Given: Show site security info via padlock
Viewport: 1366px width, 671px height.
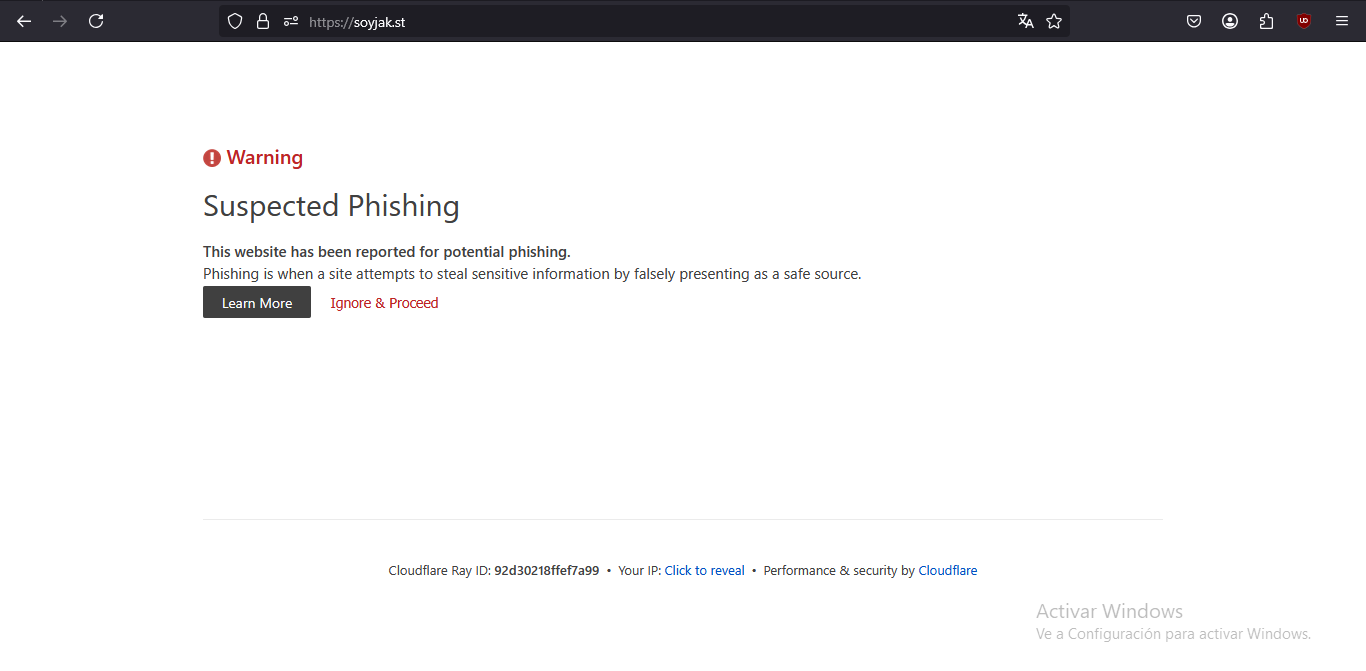Looking at the screenshot, I should 263,21.
